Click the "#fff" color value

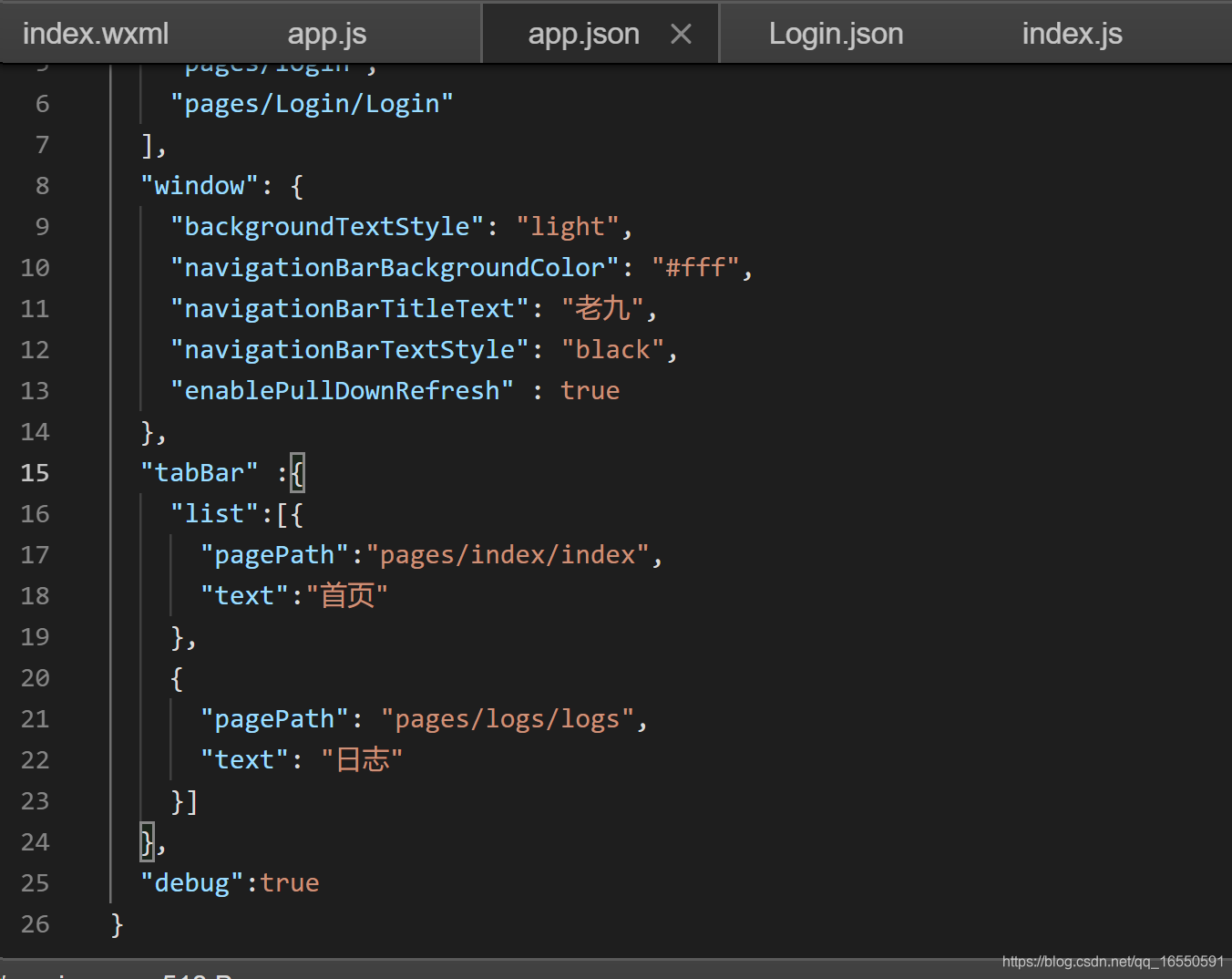[x=695, y=268]
